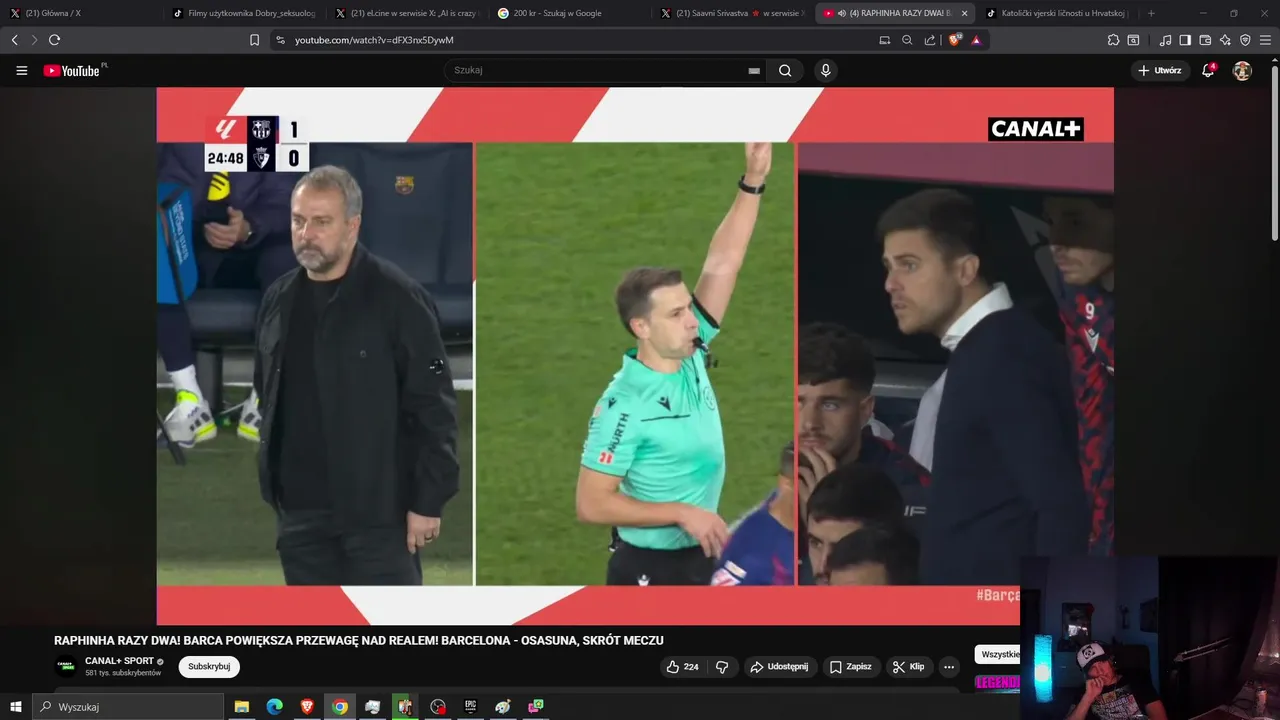Open Brave Rewards triangle icon
Viewport: 1280px width, 720px height.
(976, 40)
